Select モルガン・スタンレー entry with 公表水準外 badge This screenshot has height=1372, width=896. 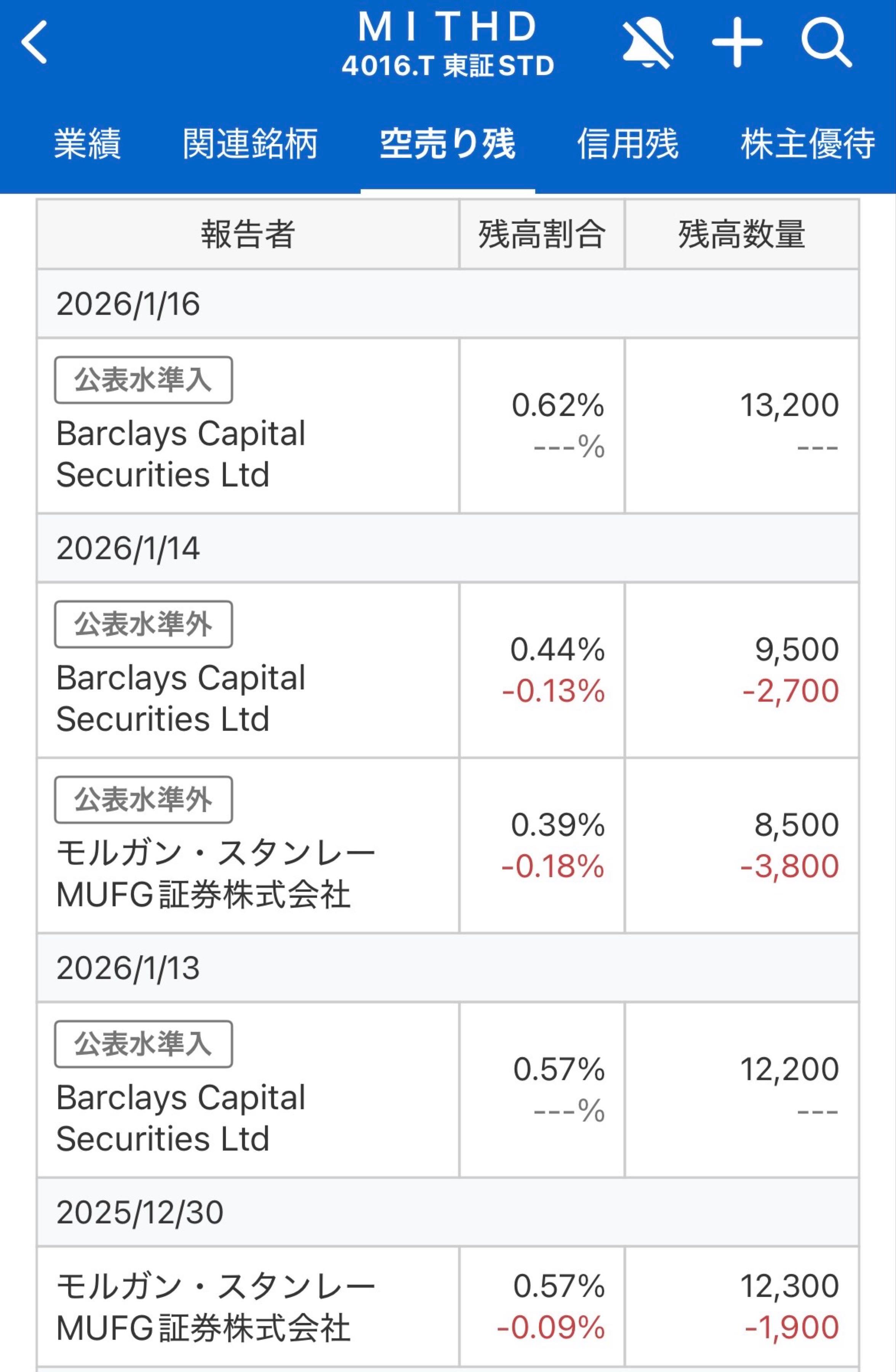(x=215, y=874)
